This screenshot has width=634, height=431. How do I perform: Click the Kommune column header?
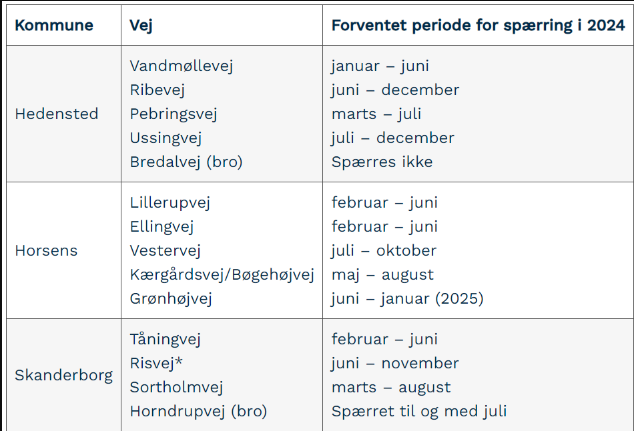(54, 24)
